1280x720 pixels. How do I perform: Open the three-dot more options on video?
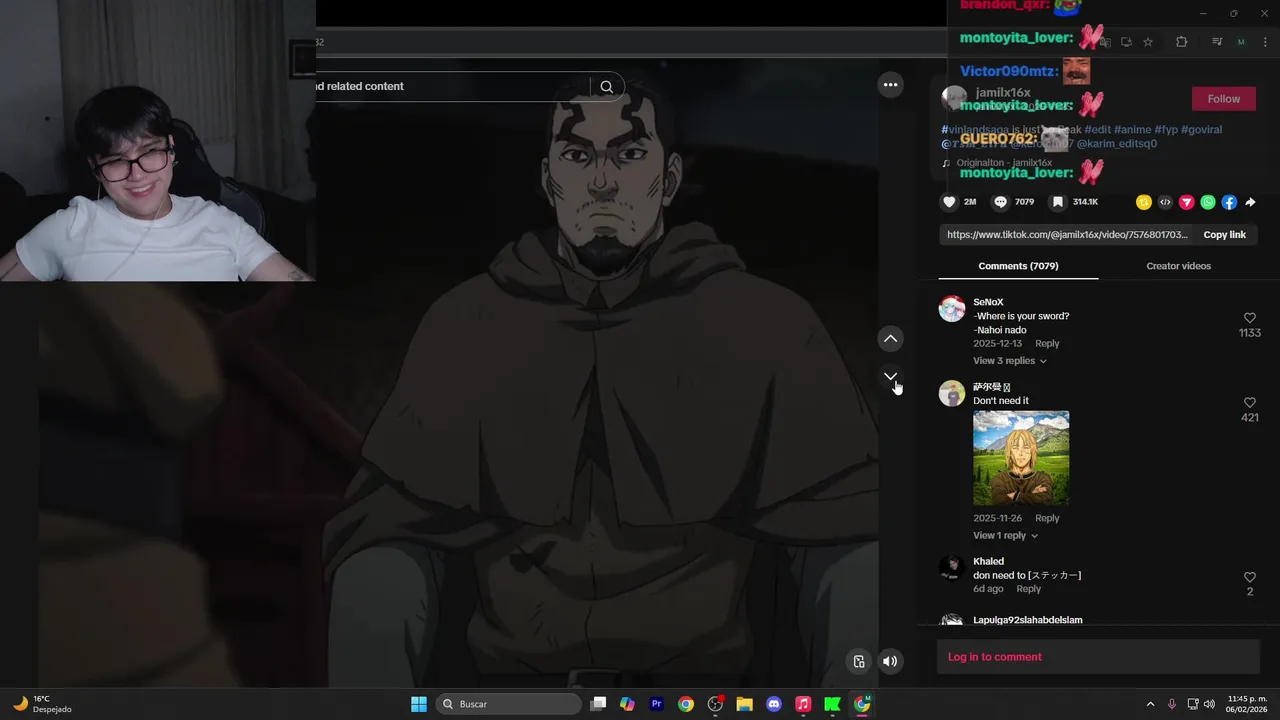point(890,85)
